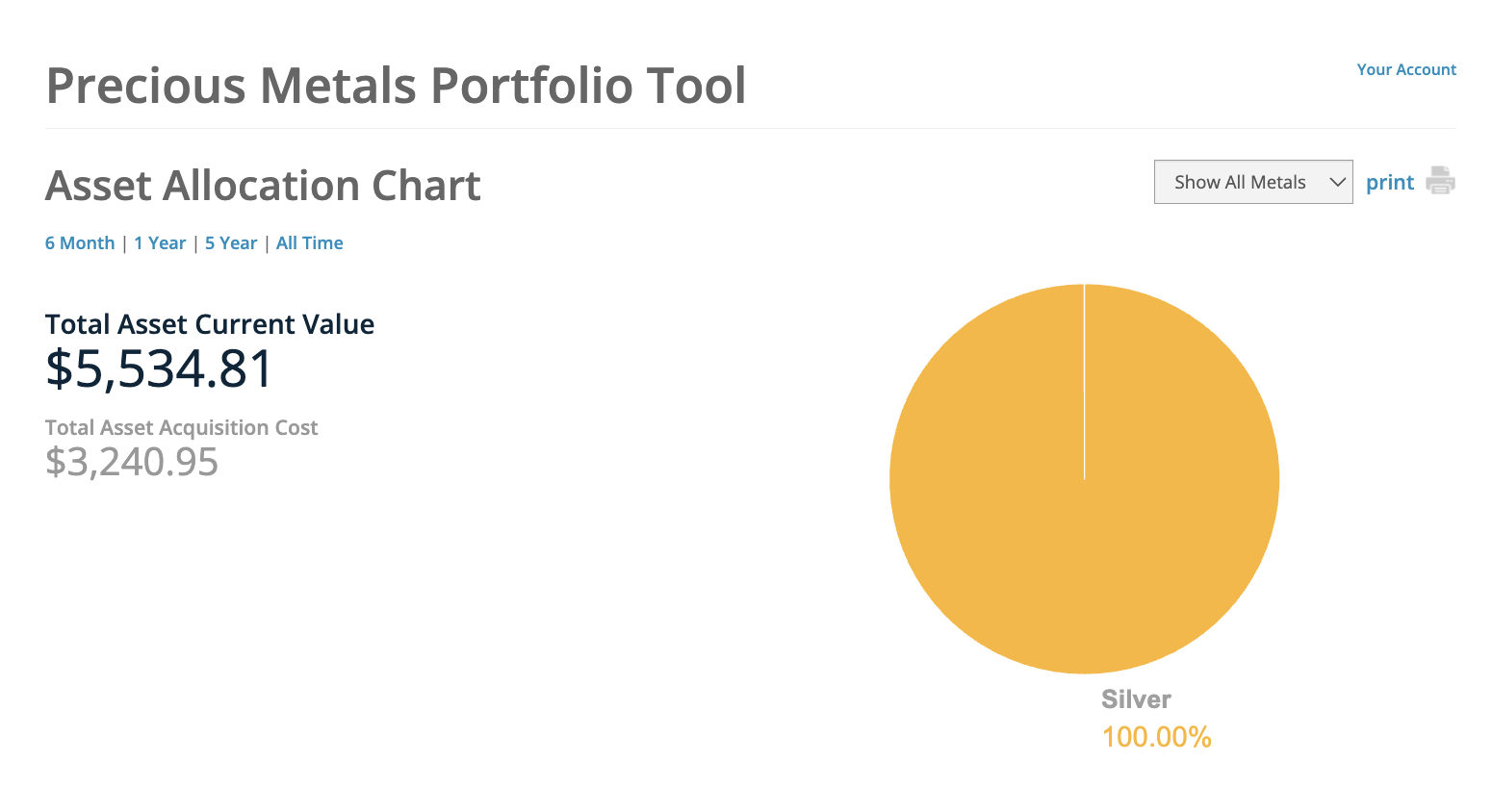1492x812 pixels.
Task: Click the Silver legend label
Action: (x=1136, y=699)
